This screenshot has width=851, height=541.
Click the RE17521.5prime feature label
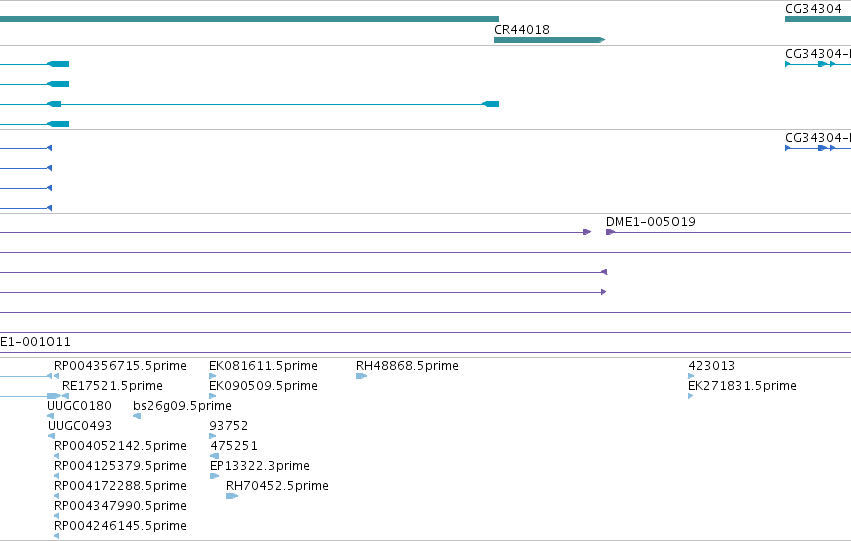click(112, 386)
